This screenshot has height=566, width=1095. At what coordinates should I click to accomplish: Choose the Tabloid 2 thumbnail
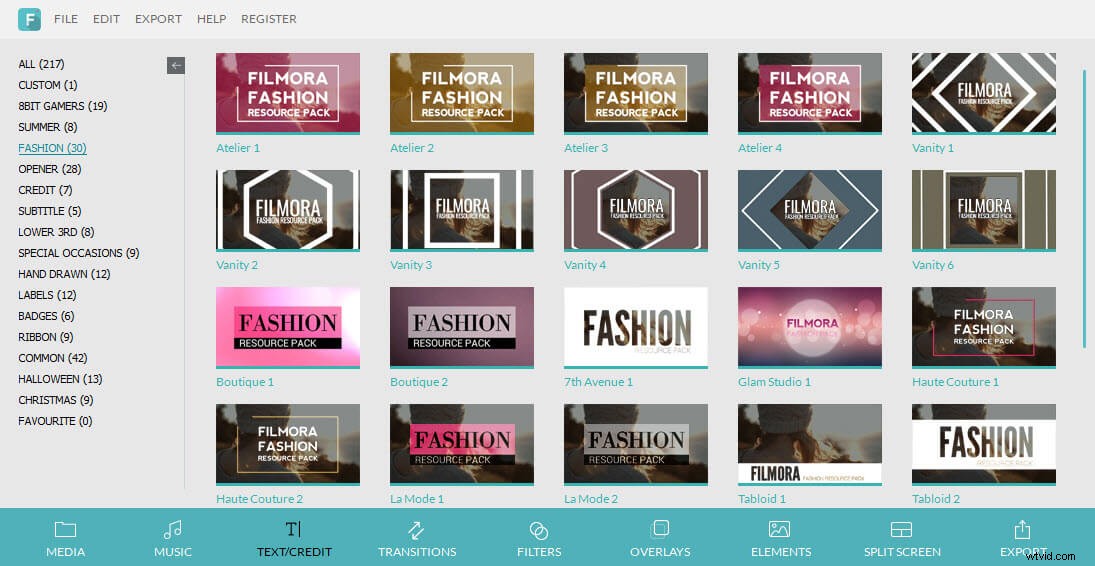(983, 444)
